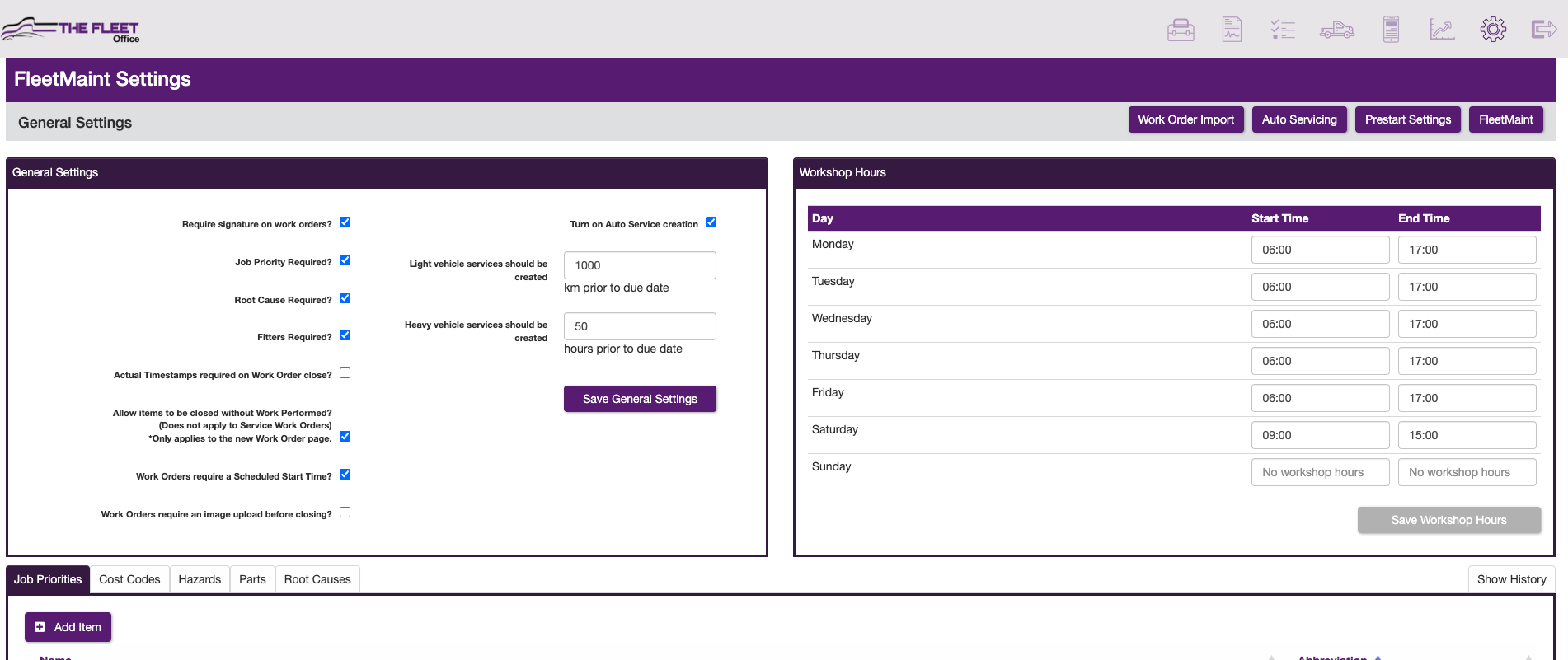1568x660 pixels.
Task: Edit Saturday start time 09:00
Action: [x=1320, y=435]
